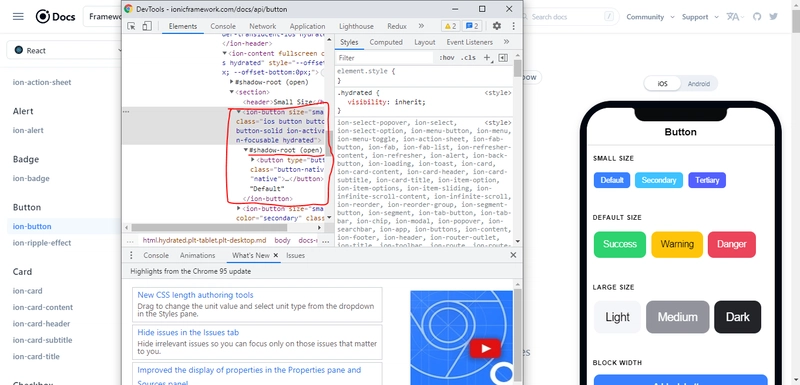Screen dimensions: 800x385
Task: Open drawer three-dot menu
Action: pyautogui.click(x=131, y=255)
